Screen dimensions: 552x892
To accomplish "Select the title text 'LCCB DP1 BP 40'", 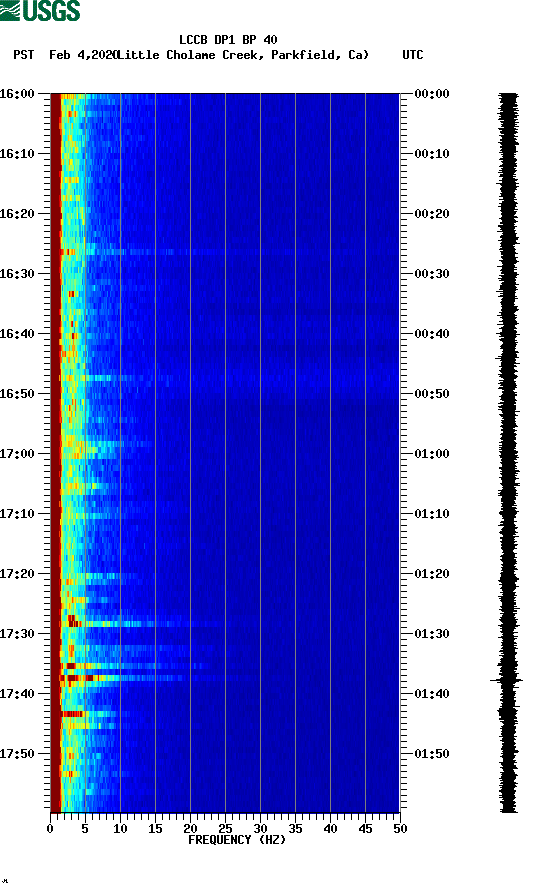I will 228,40.
